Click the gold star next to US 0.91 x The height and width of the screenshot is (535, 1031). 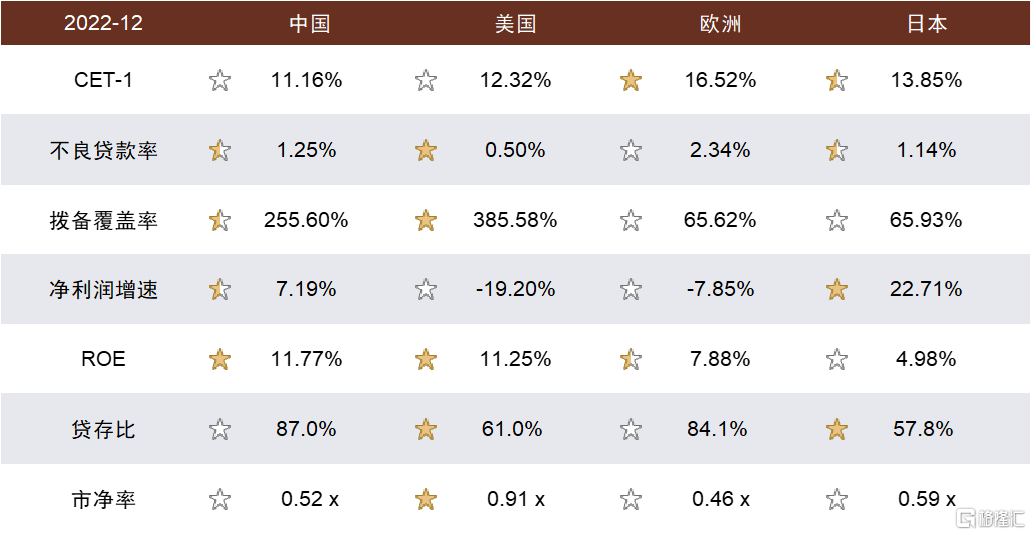click(x=425, y=500)
